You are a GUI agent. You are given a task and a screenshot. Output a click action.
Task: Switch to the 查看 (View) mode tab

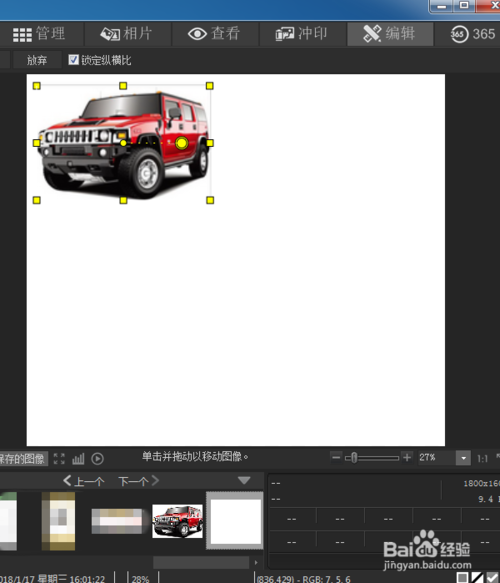214,34
